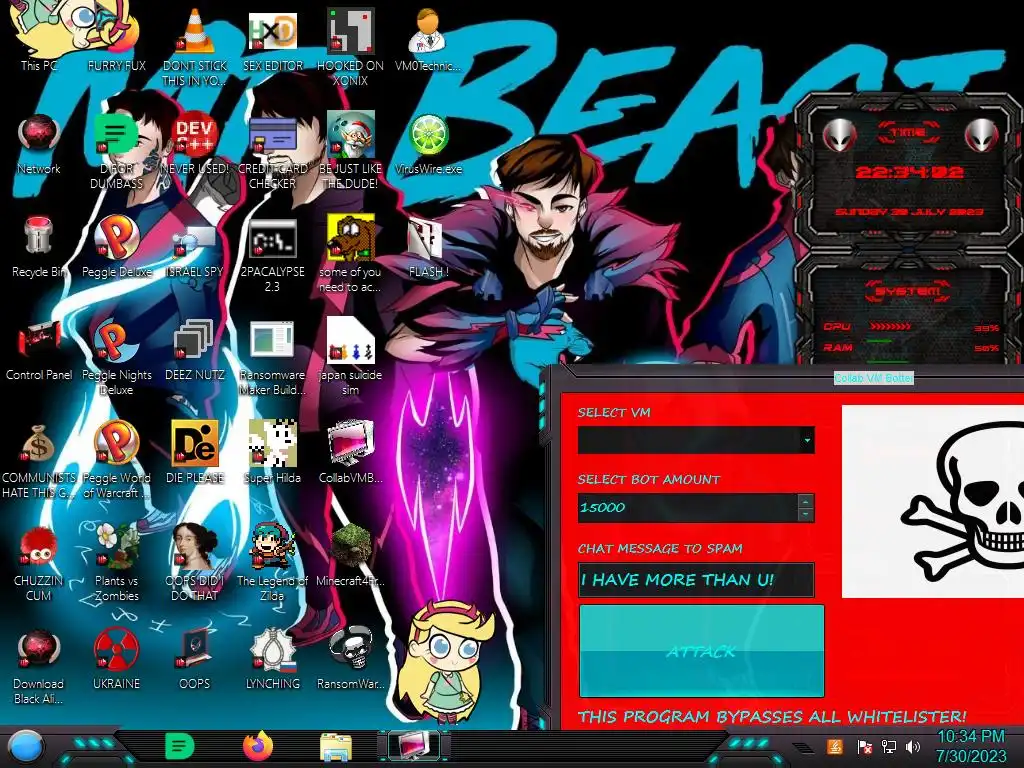
Task: Launch Plants vs Zombies
Action: click(116, 563)
